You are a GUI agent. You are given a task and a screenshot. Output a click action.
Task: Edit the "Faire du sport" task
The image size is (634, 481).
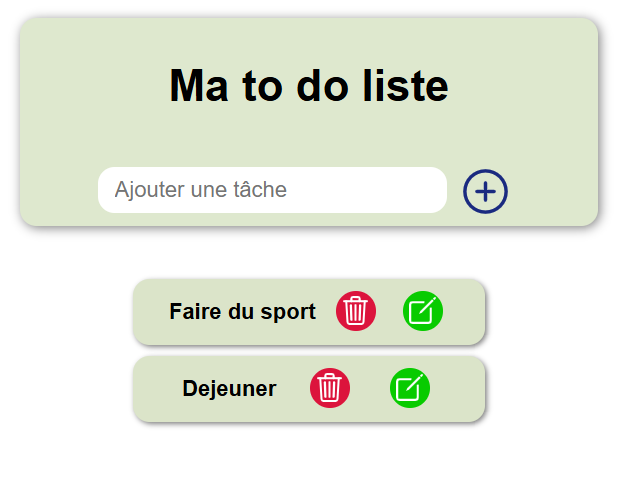(423, 311)
